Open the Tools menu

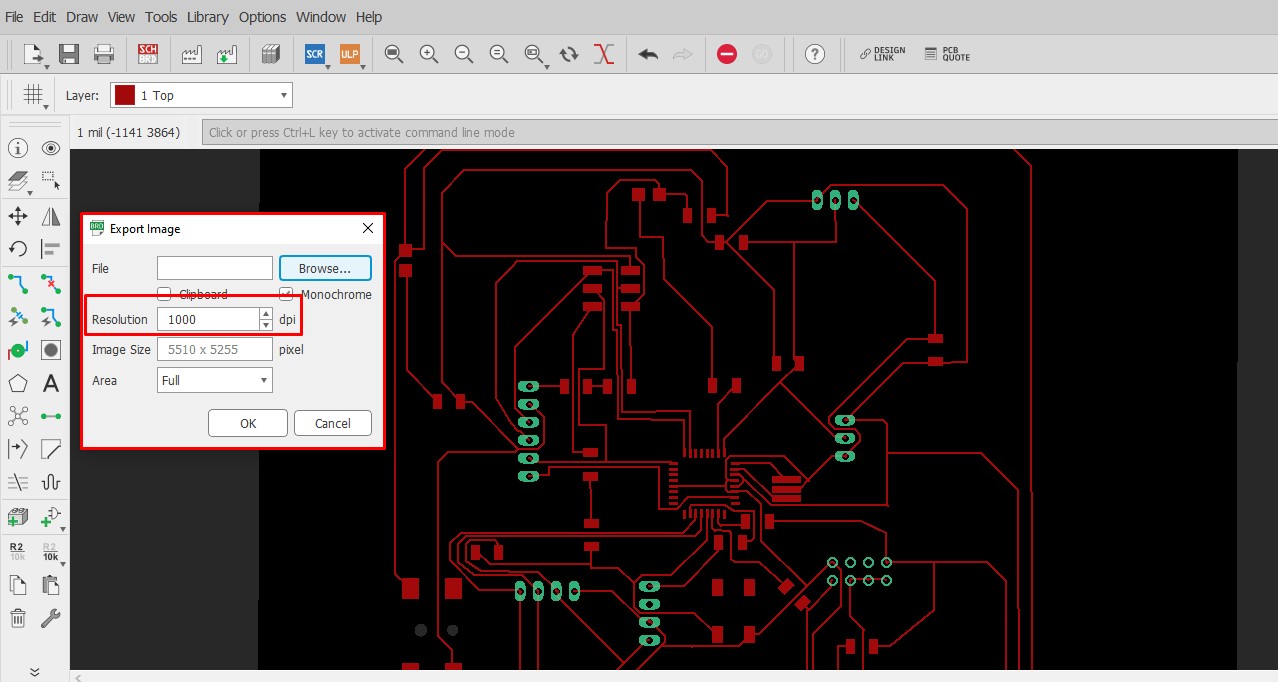click(x=161, y=17)
